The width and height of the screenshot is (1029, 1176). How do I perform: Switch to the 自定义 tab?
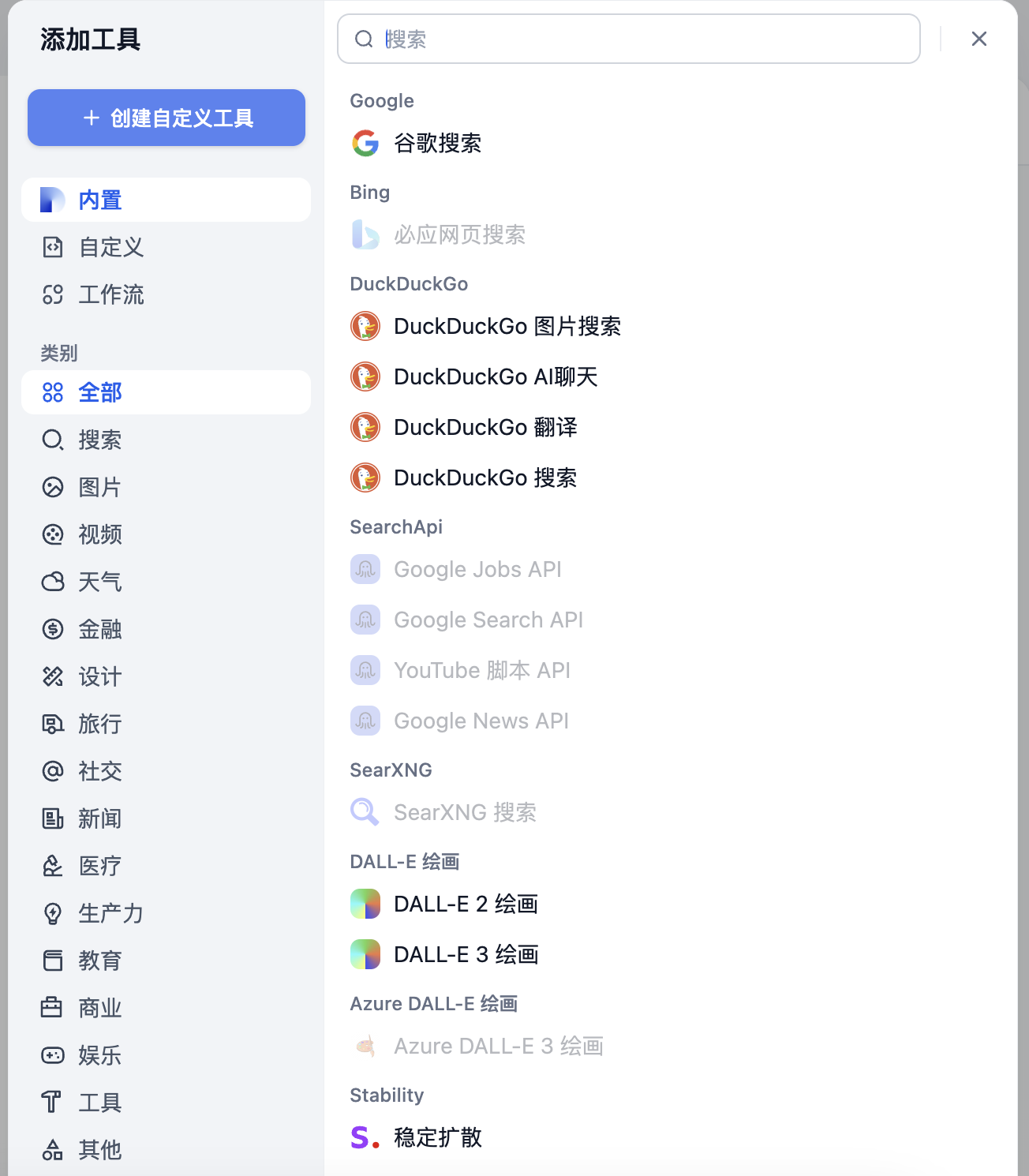coord(110,247)
